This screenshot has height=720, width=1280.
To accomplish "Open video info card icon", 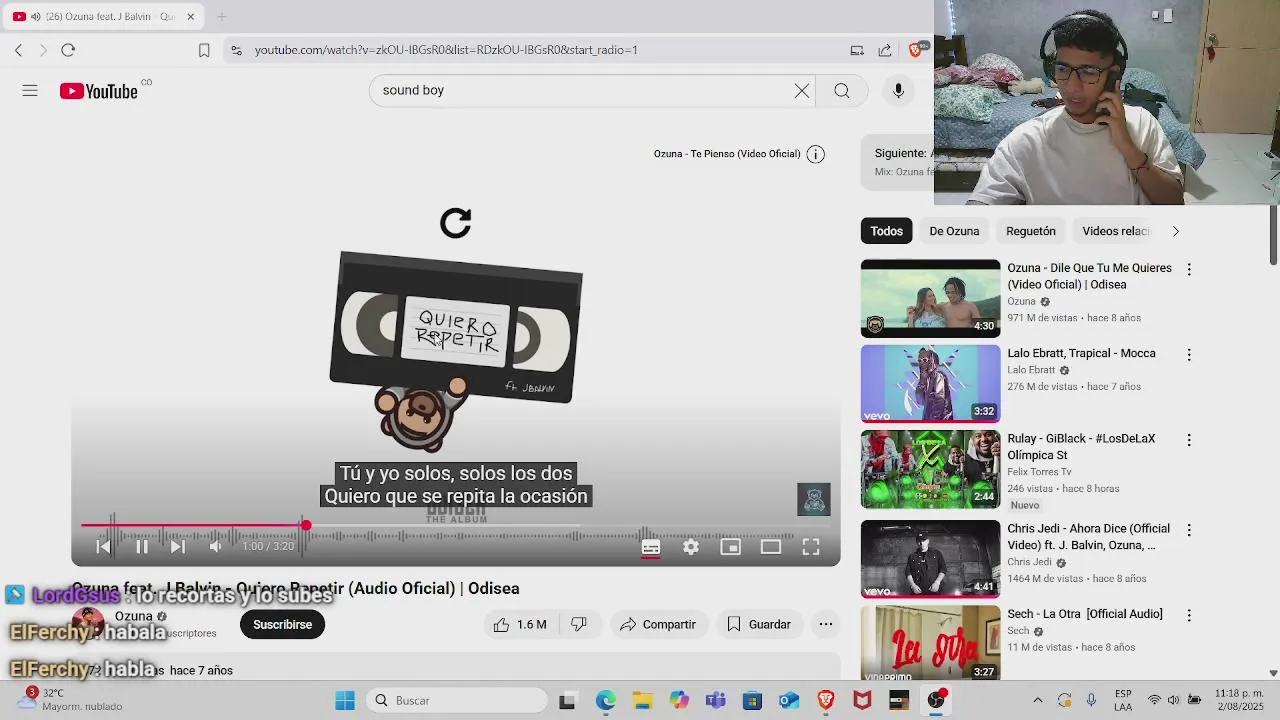I will (816, 154).
